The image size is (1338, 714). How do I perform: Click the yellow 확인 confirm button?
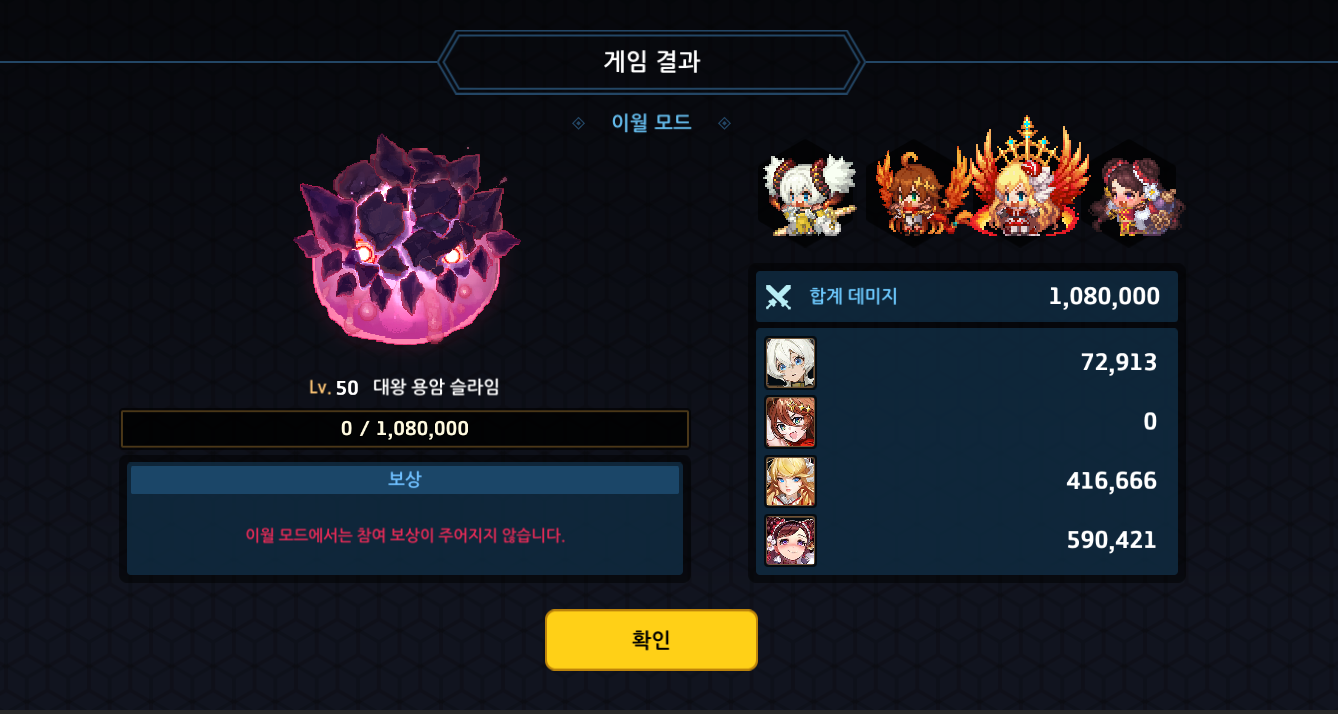coord(651,640)
